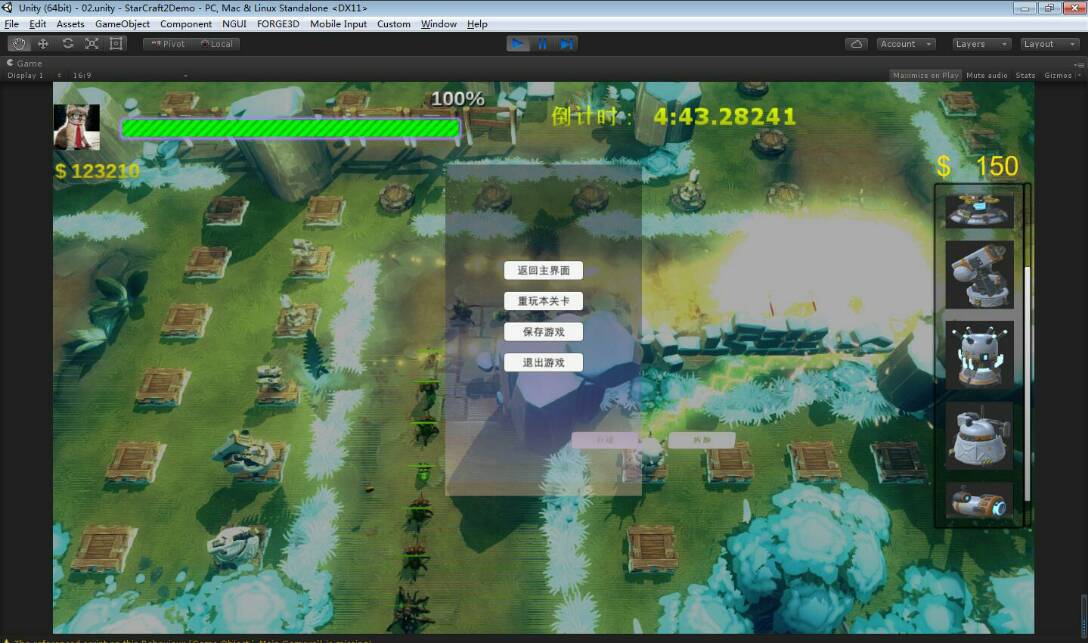Click the right faded pink button below menu
Image resolution: width=1088 pixels, height=643 pixels.
click(x=702, y=440)
